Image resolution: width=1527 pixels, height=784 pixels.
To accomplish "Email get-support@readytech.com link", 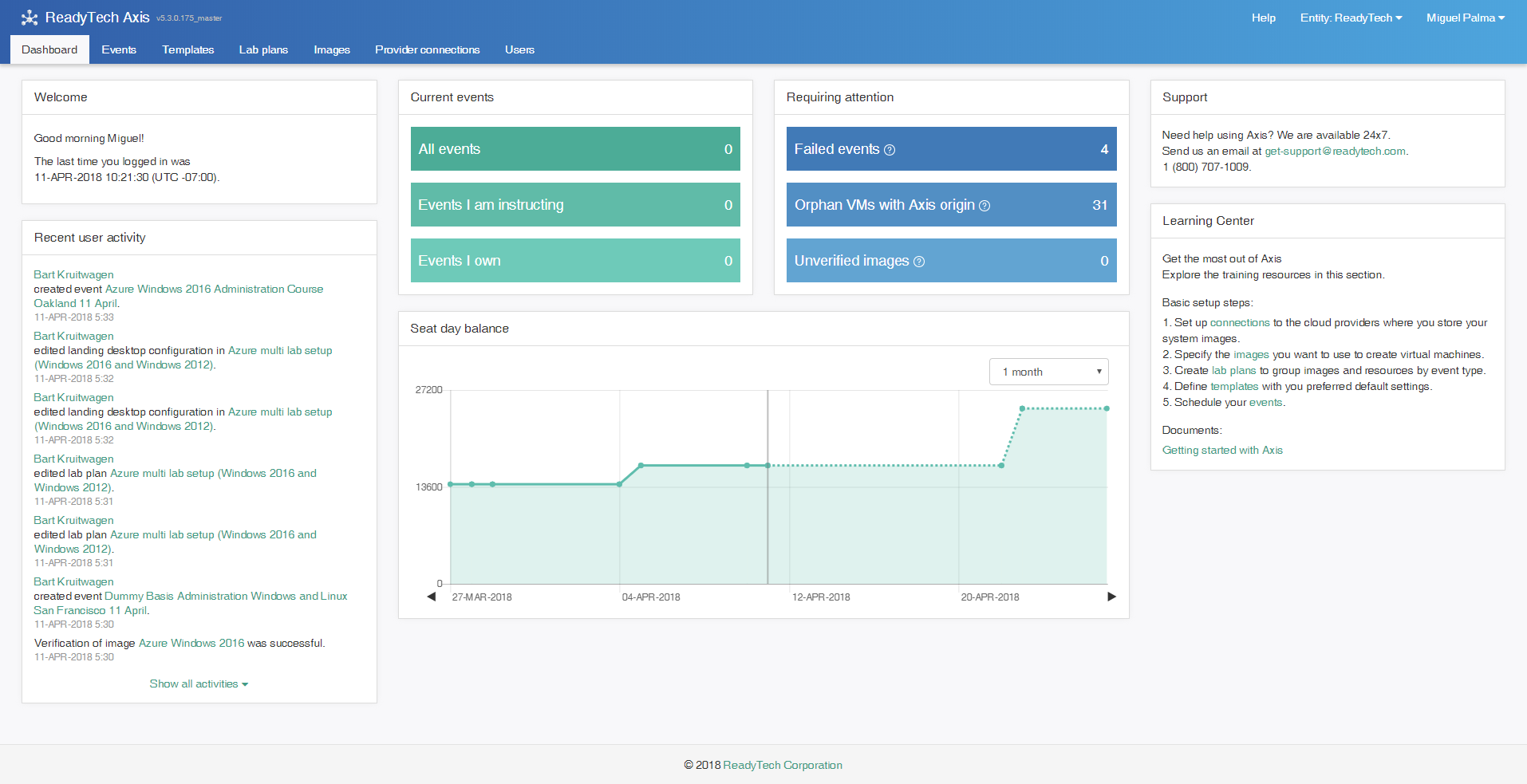I will pos(1335,151).
